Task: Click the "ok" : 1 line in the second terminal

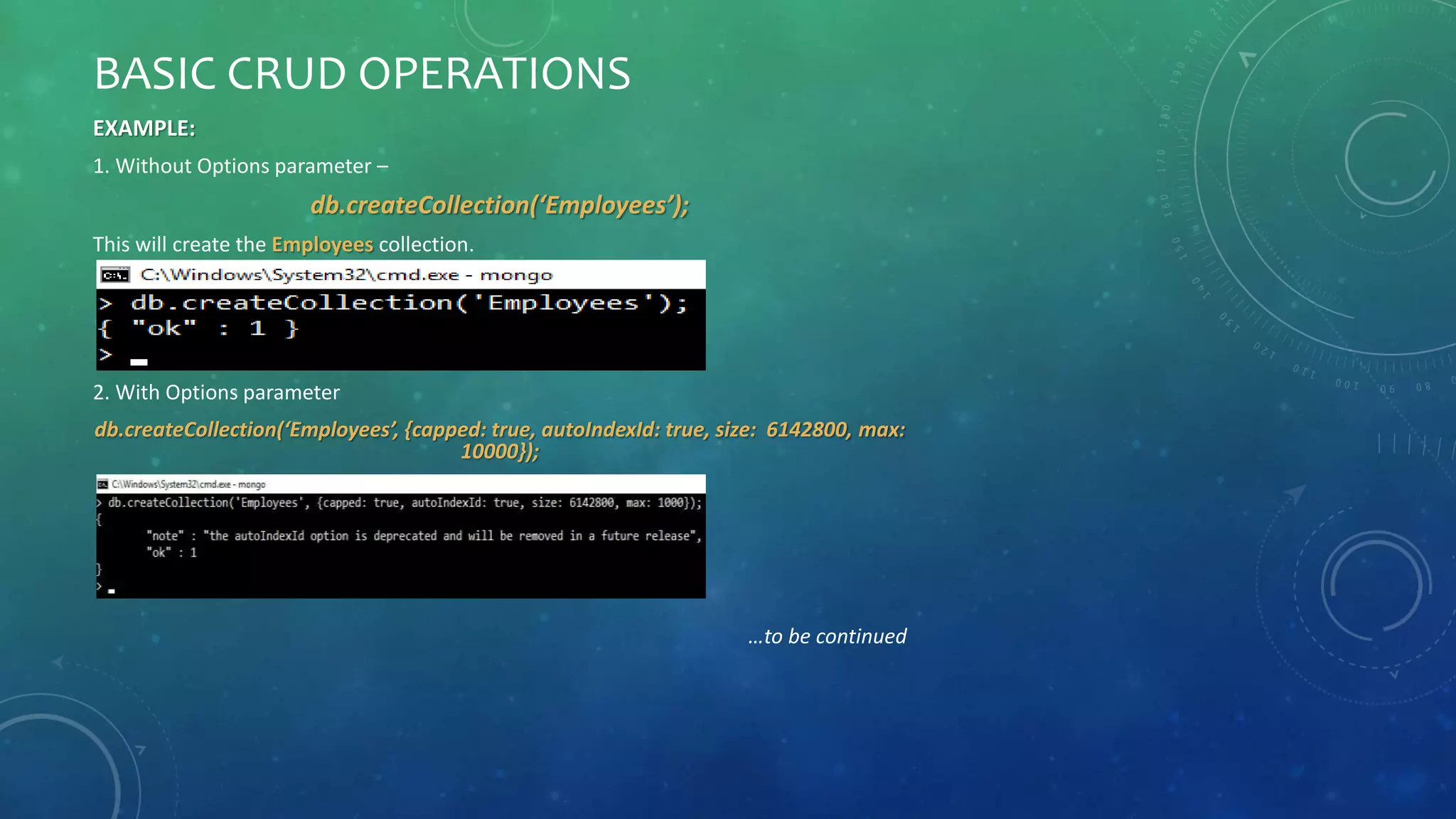Action: 171,552
